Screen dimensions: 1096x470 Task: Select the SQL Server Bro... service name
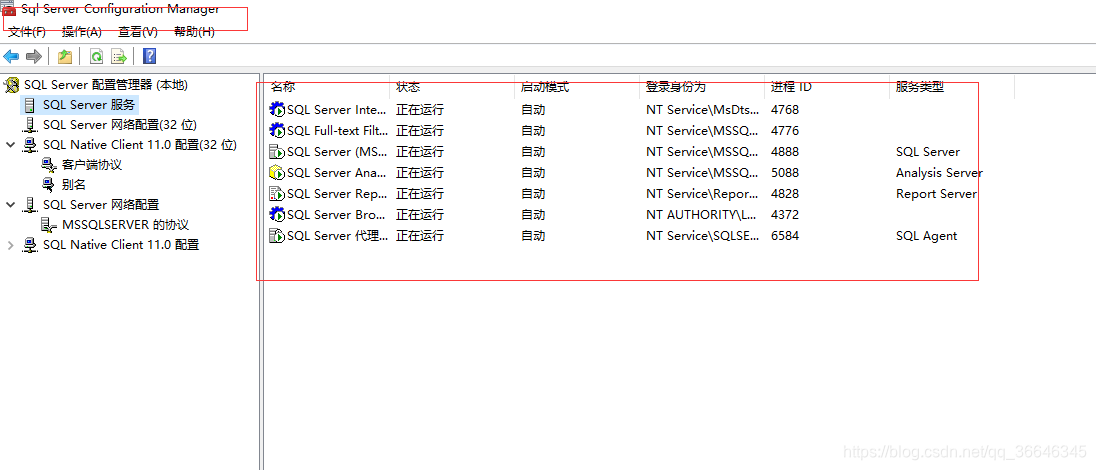tap(337, 215)
